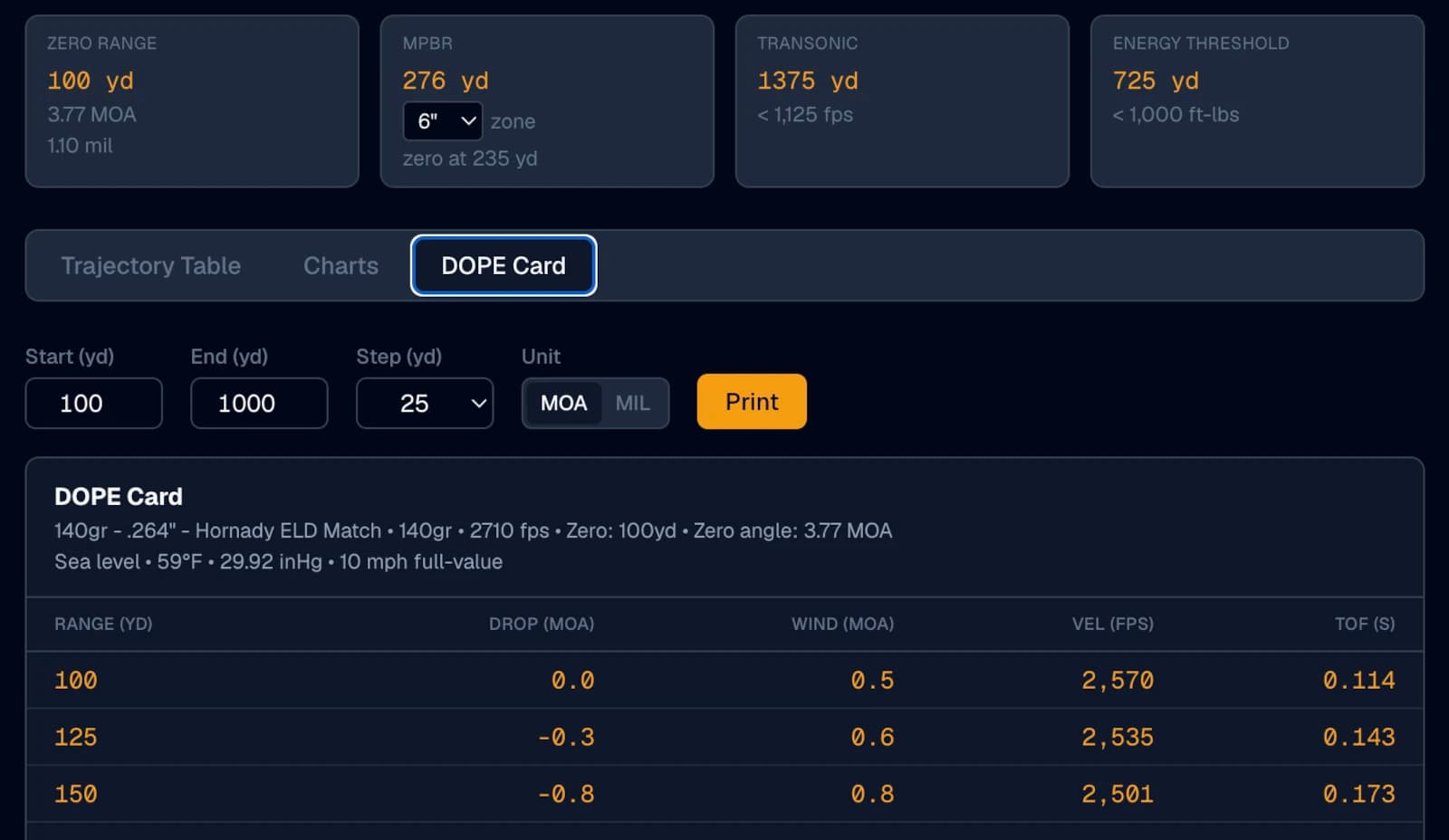
Task: Click the Zero Range 100 yd value
Action: (x=91, y=81)
